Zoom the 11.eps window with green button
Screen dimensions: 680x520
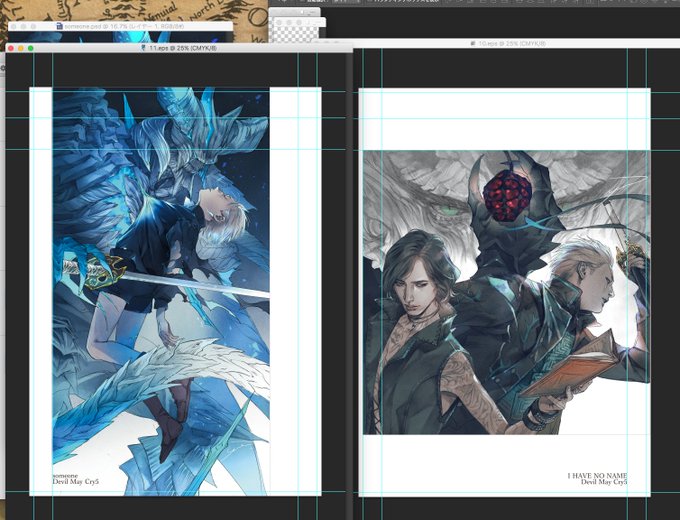pos(31,48)
